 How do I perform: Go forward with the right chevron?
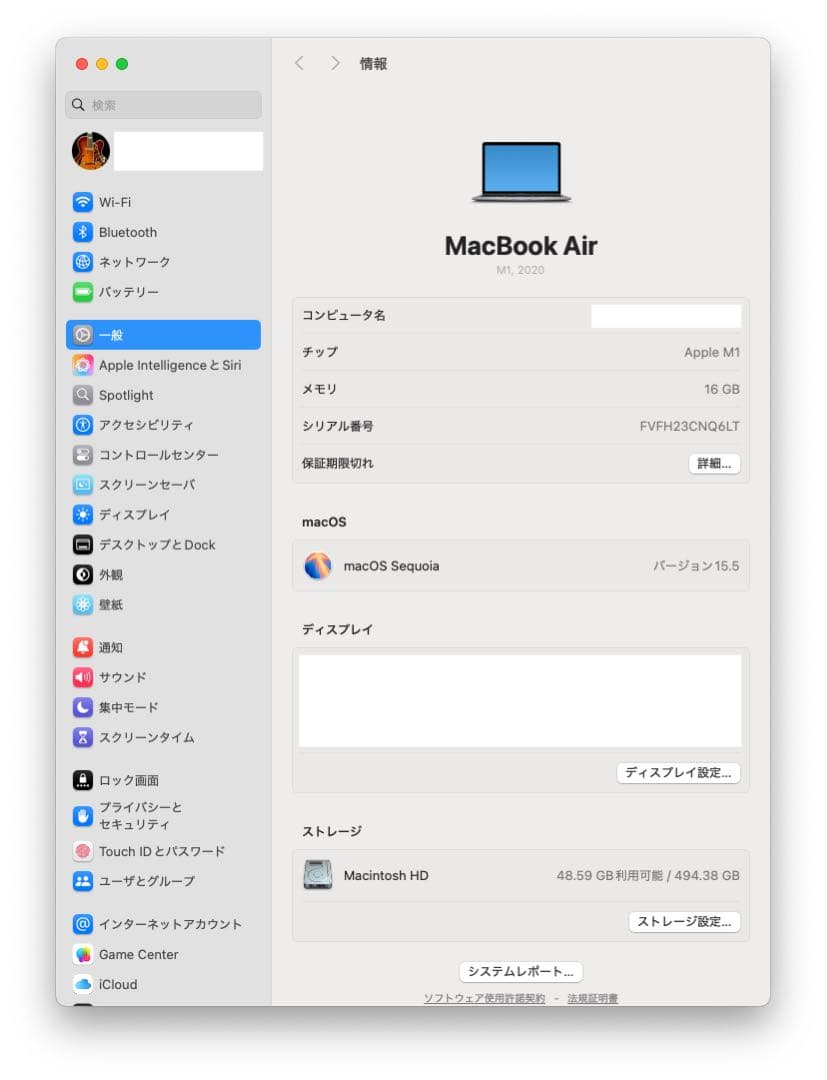[x=335, y=63]
